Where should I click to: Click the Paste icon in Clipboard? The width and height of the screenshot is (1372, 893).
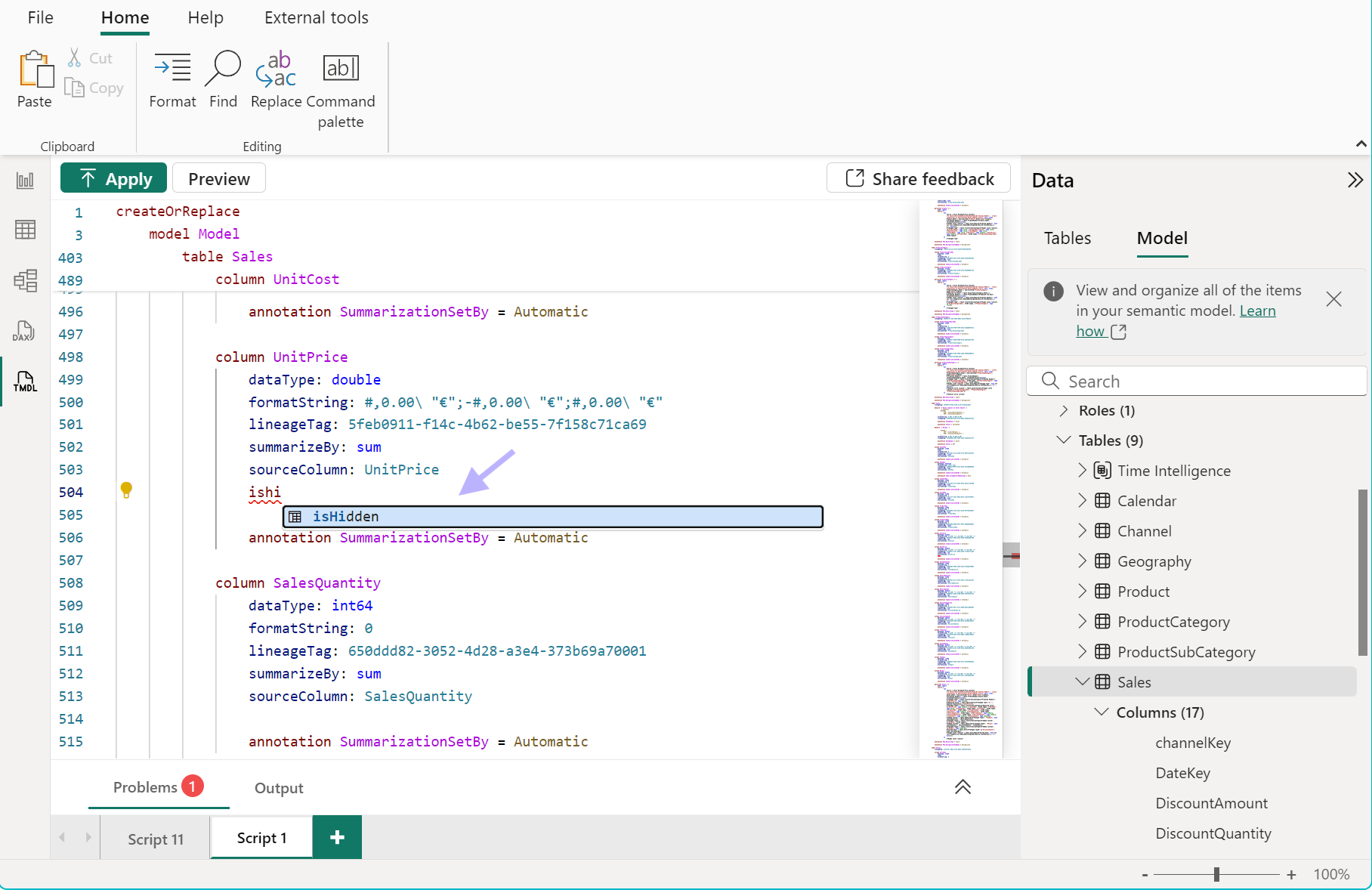(36, 70)
